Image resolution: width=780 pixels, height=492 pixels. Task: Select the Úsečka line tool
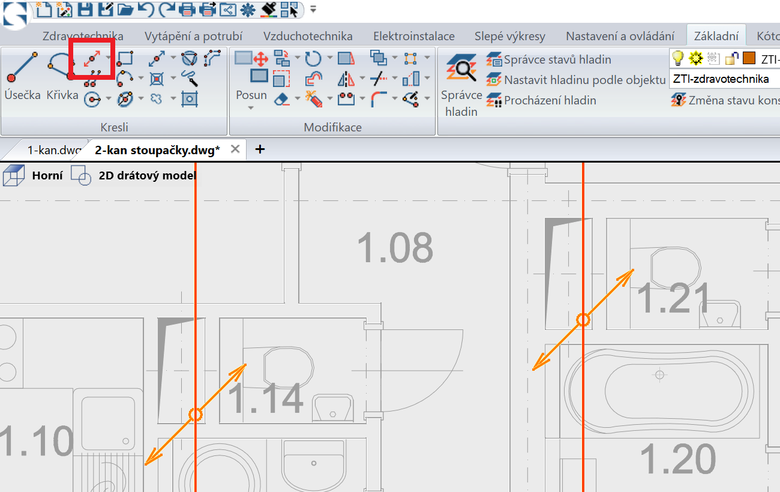pyautogui.click(x=22, y=75)
